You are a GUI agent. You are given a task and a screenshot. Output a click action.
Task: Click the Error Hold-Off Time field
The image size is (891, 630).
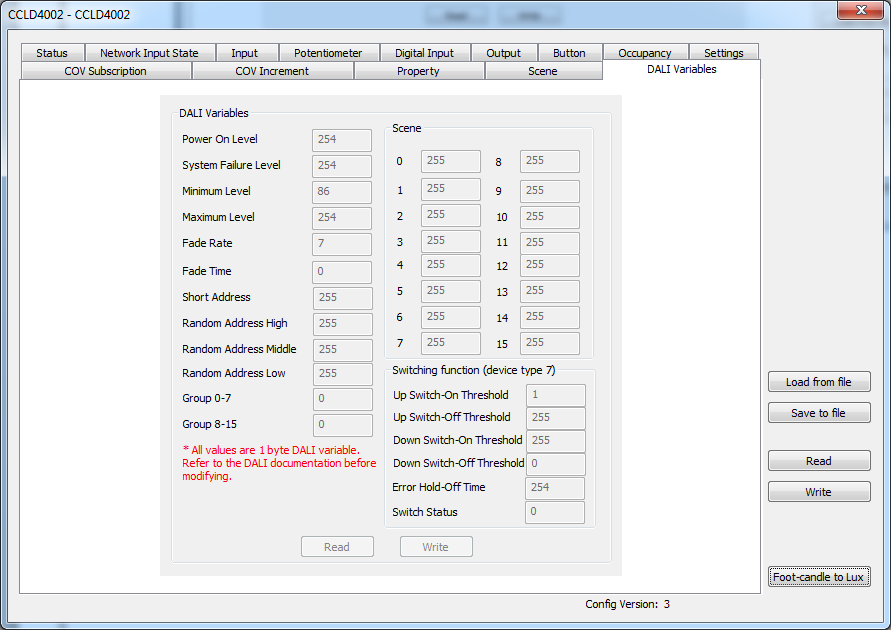(x=555, y=487)
